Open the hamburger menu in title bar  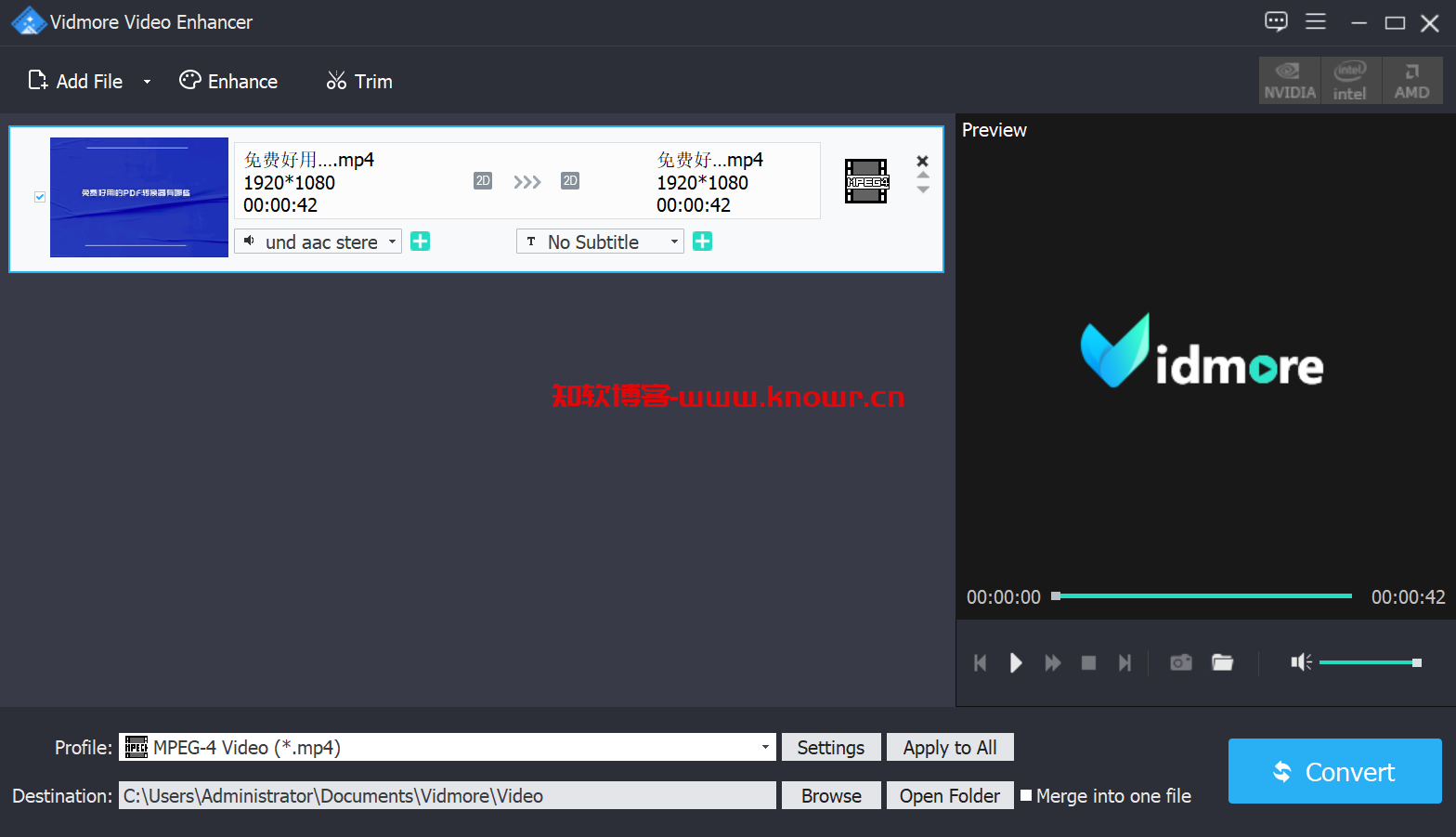pyautogui.click(x=1316, y=21)
